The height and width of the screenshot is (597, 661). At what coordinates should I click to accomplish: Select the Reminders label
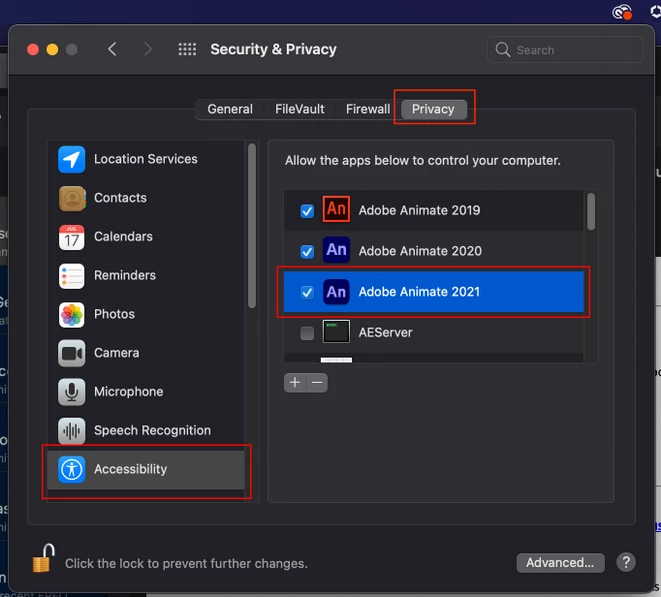(x=125, y=275)
